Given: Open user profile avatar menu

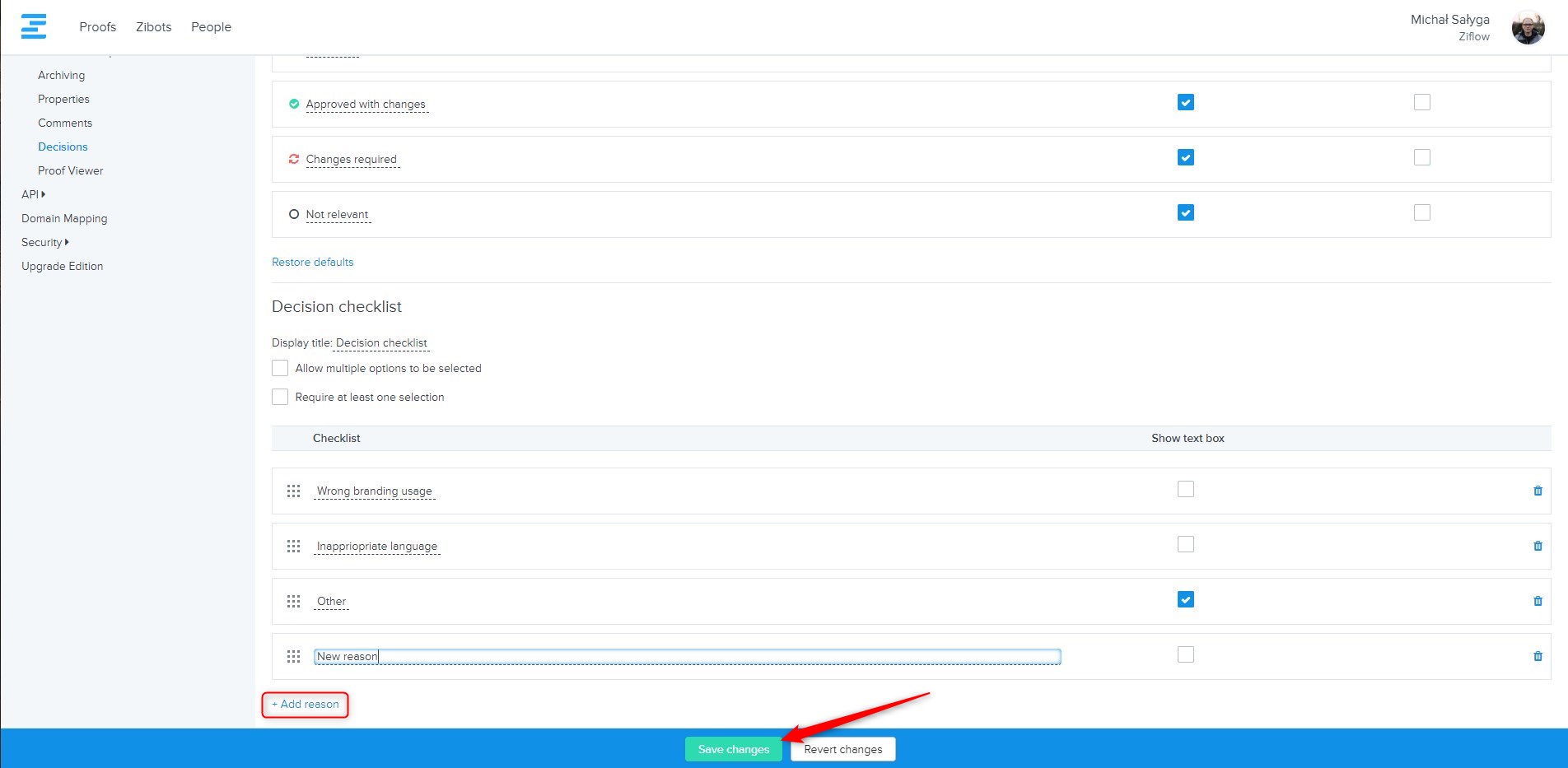Looking at the screenshot, I should click(1528, 27).
